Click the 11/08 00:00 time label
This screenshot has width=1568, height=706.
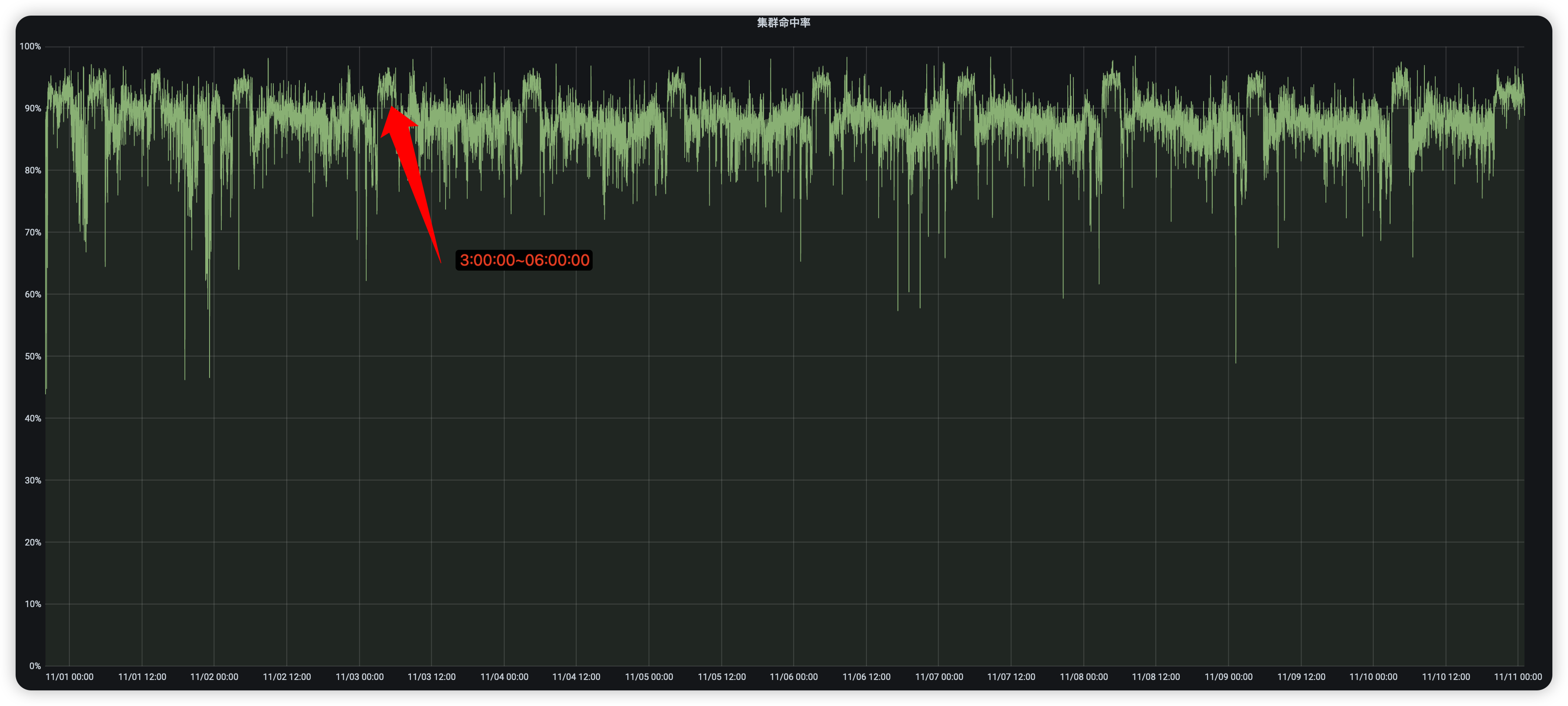(x=1083, y=677)
